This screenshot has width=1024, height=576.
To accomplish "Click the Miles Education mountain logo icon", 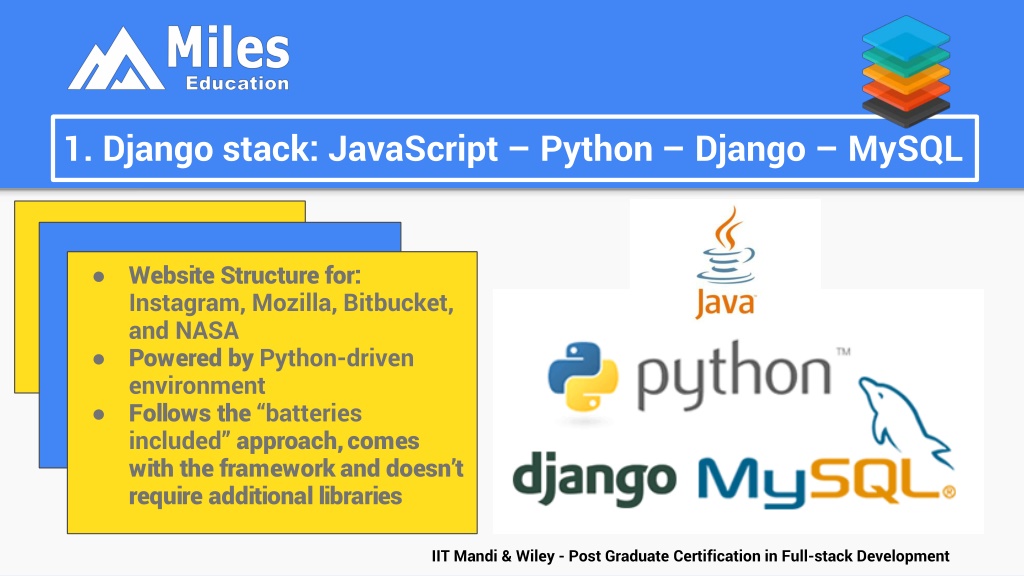I will (116, 59).
